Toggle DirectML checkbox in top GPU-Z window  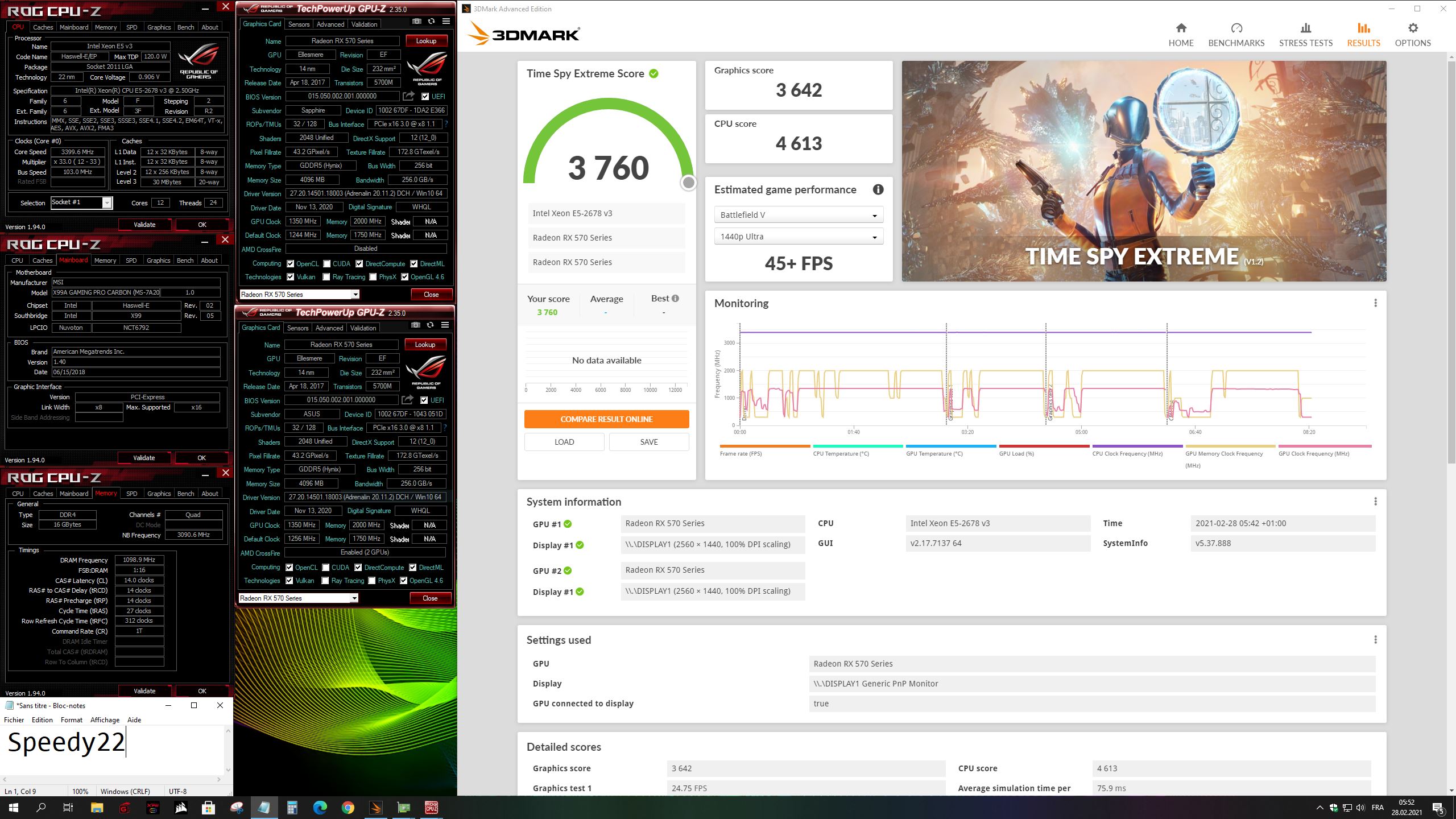point(414,264)
